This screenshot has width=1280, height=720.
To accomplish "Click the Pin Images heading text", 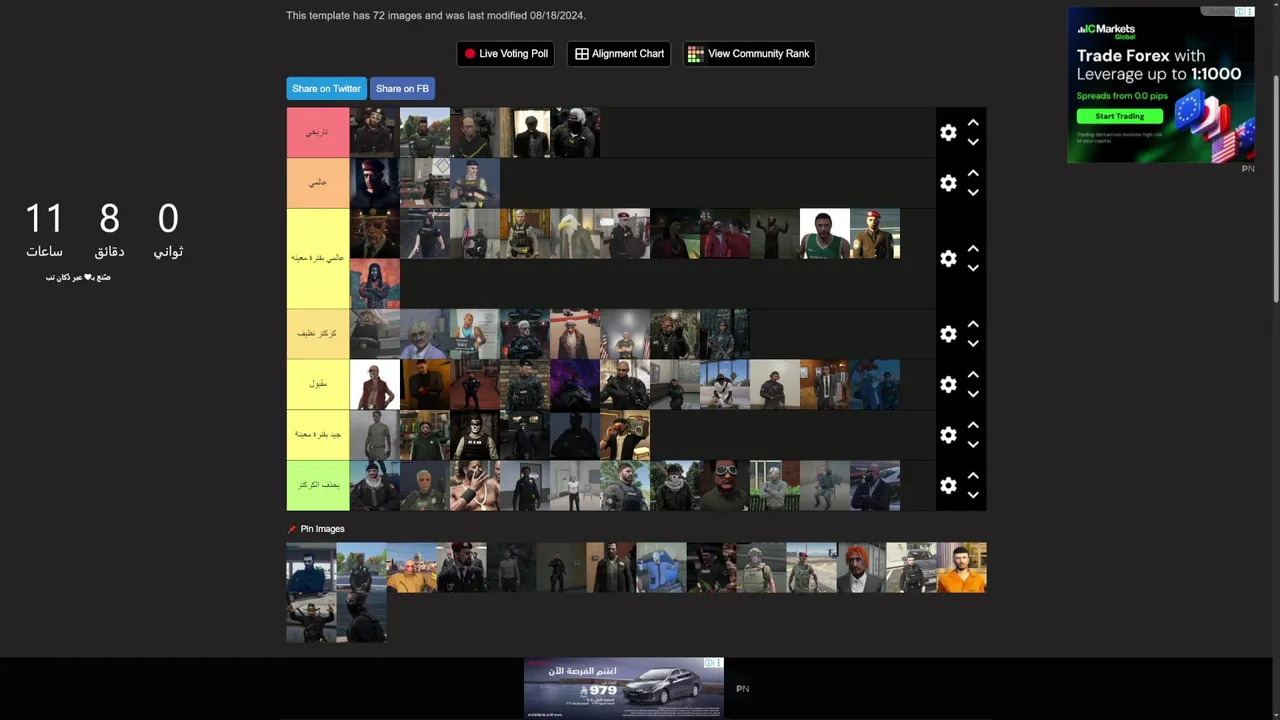I will (x=322, y=529).
